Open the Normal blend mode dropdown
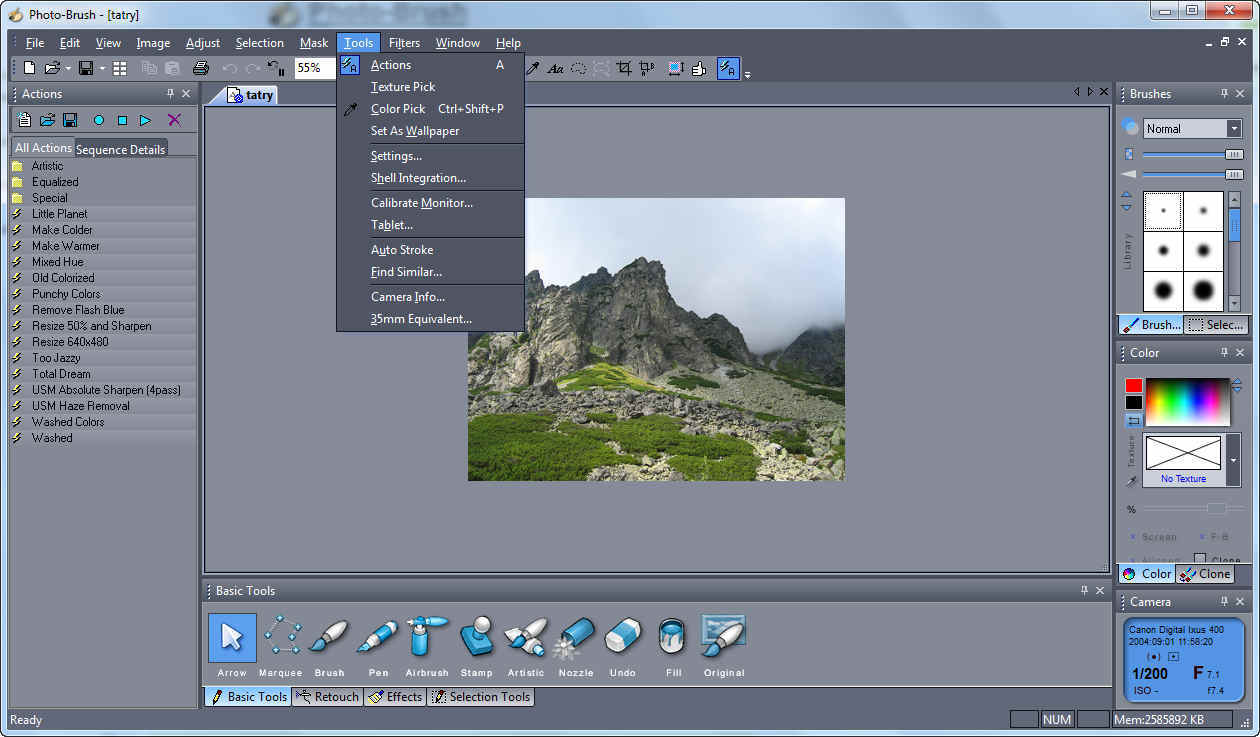 click(1236, 128)
